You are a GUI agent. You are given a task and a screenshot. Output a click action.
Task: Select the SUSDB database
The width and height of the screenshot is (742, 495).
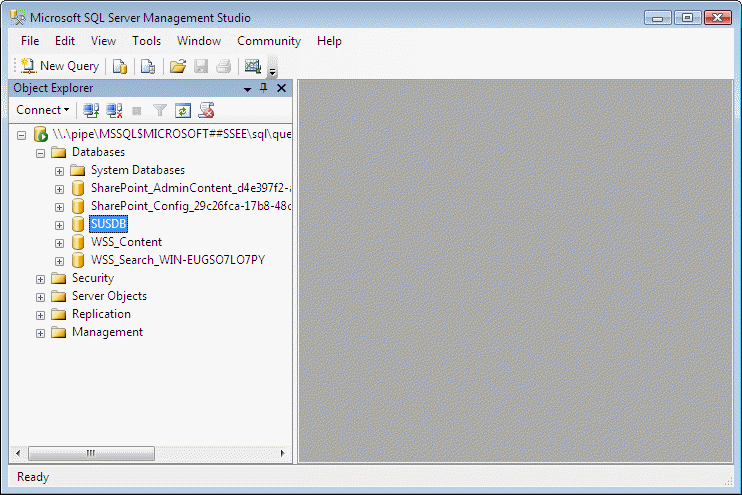point(108,224)
